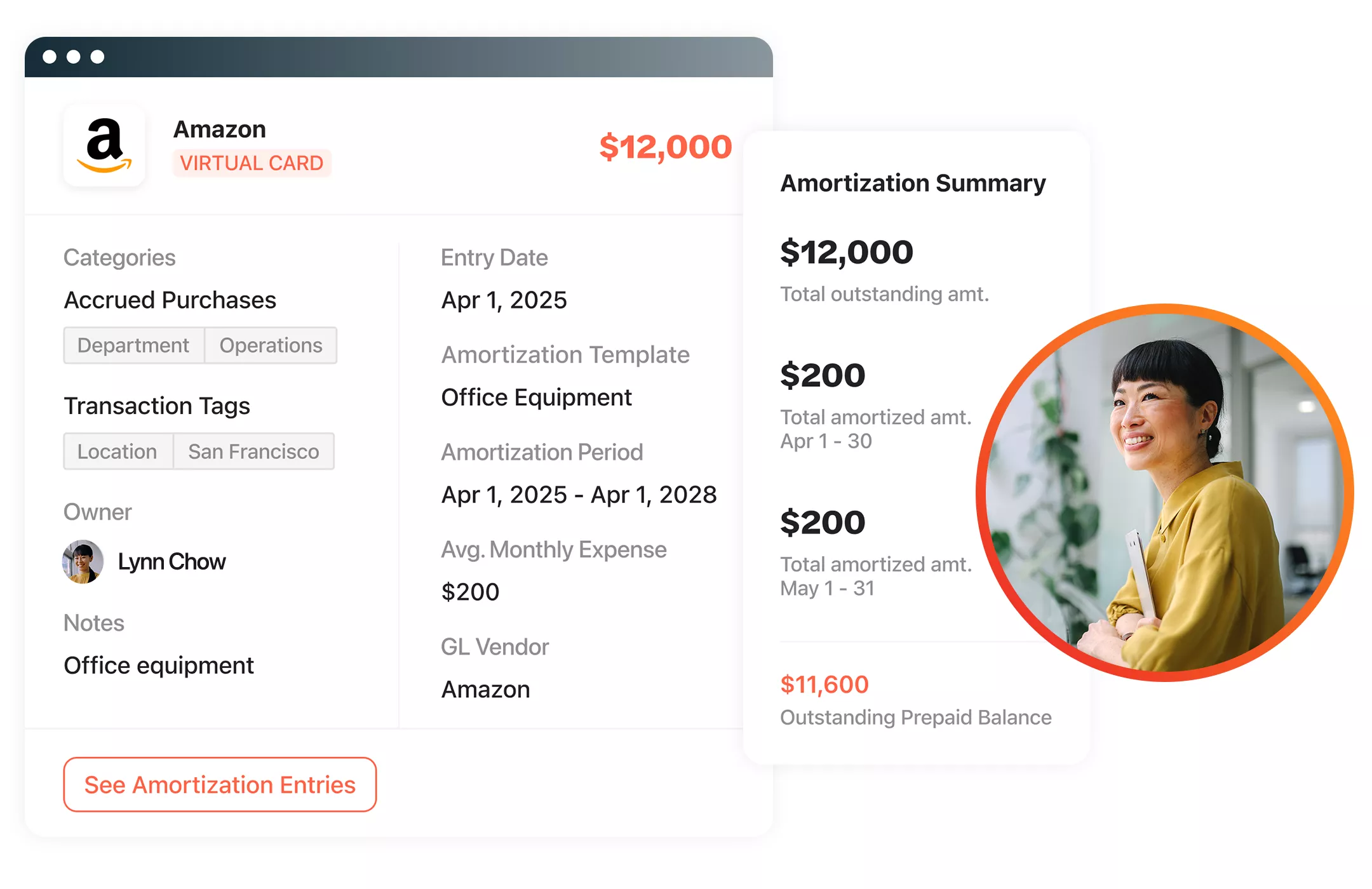Open the amortization period date range

[x=579, y=495]
